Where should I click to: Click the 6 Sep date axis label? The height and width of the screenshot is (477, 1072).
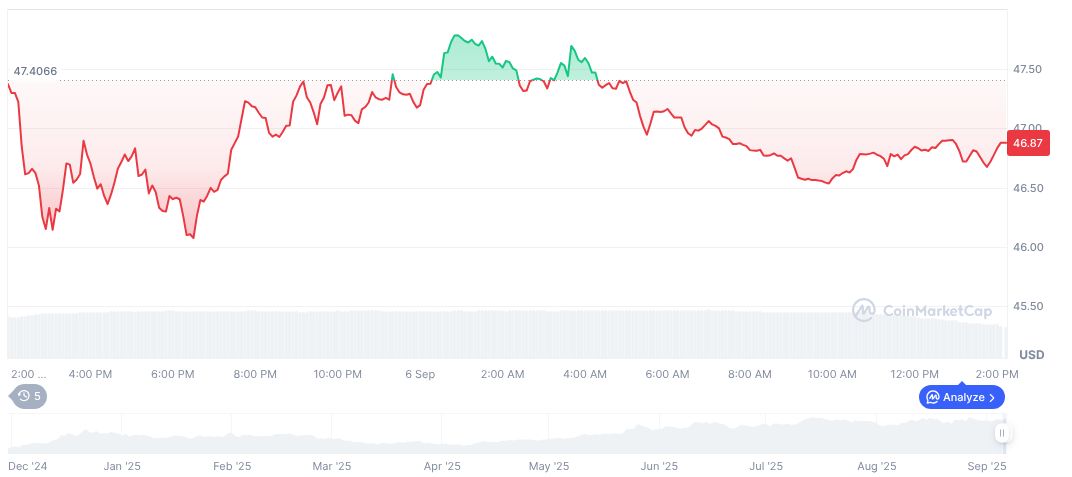[x=420, y=374]
